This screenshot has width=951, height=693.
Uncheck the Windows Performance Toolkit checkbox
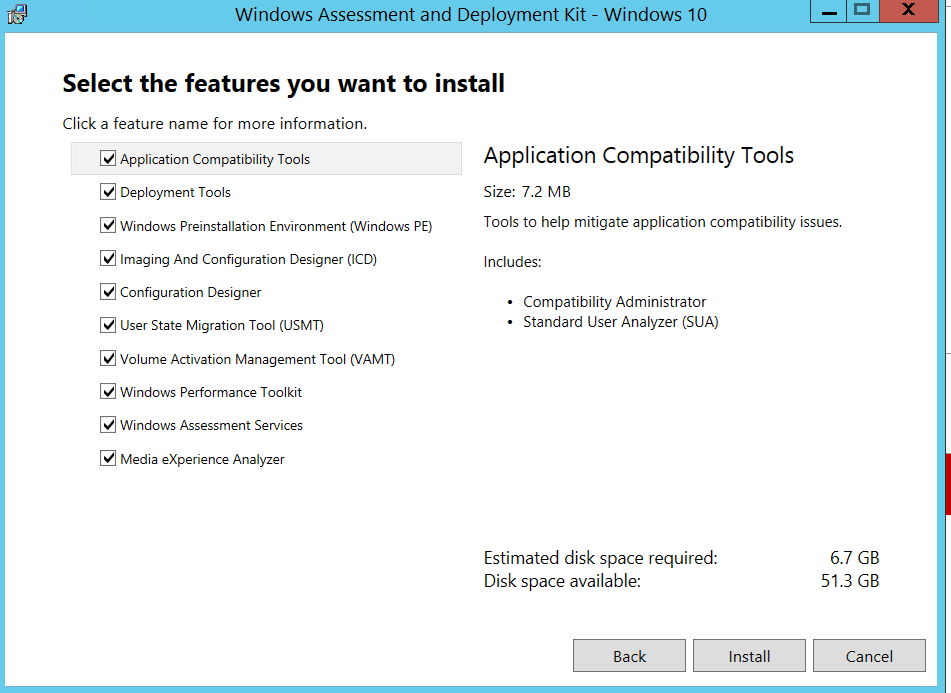click(108, 391)
